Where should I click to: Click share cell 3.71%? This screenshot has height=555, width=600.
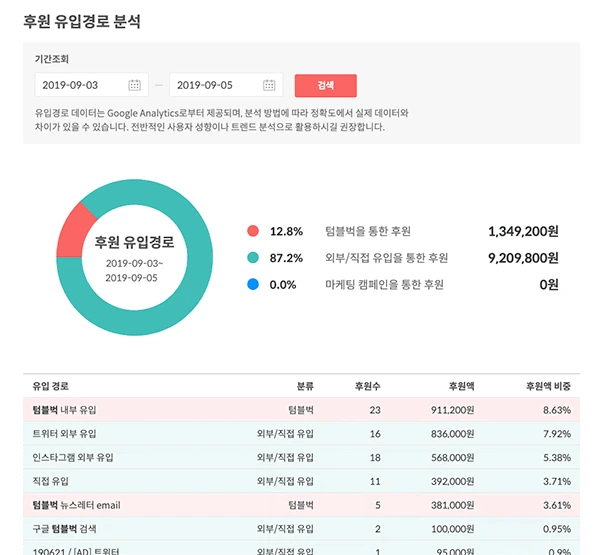557,481
